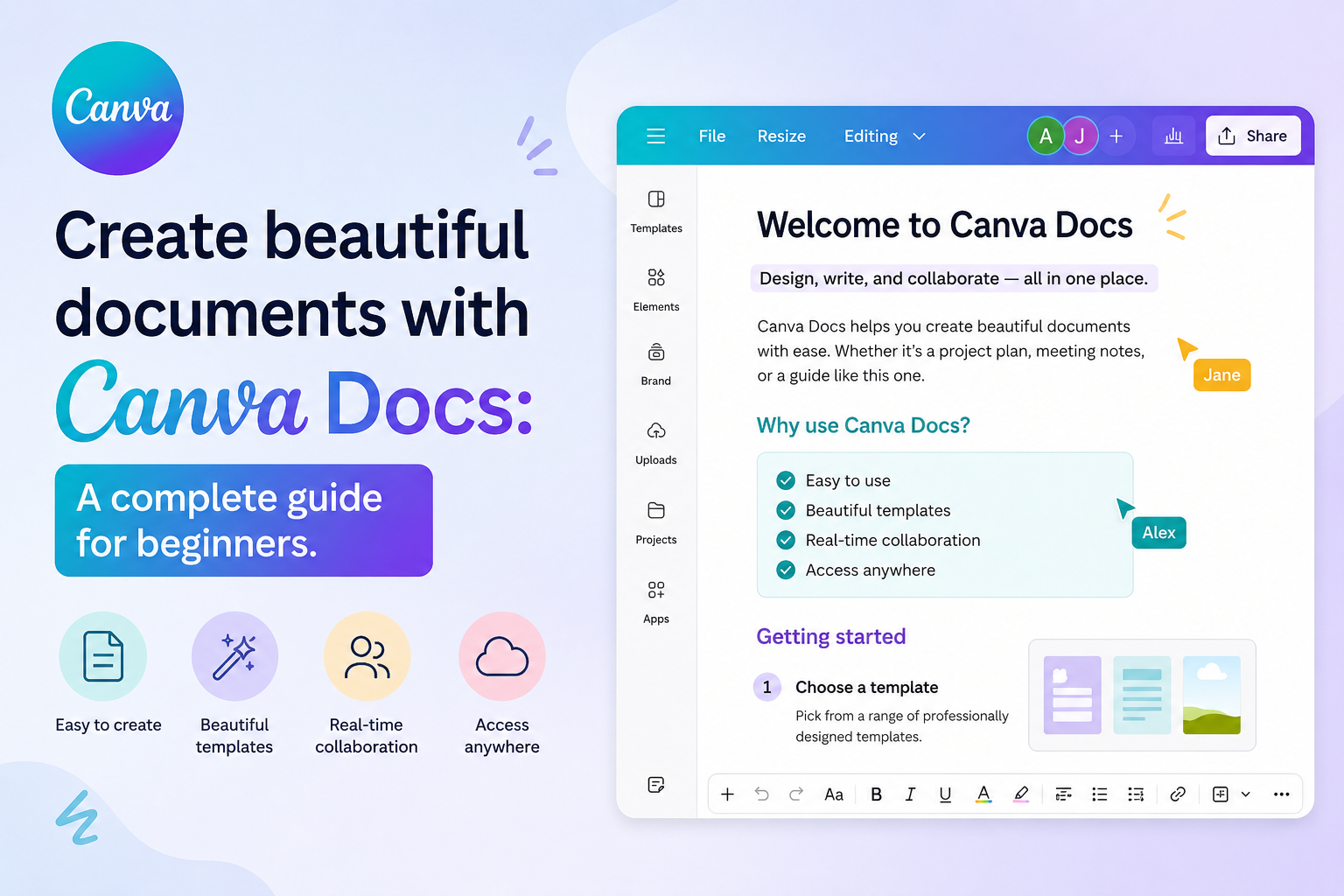Open the Projects sidebar panel

[656, 523]
